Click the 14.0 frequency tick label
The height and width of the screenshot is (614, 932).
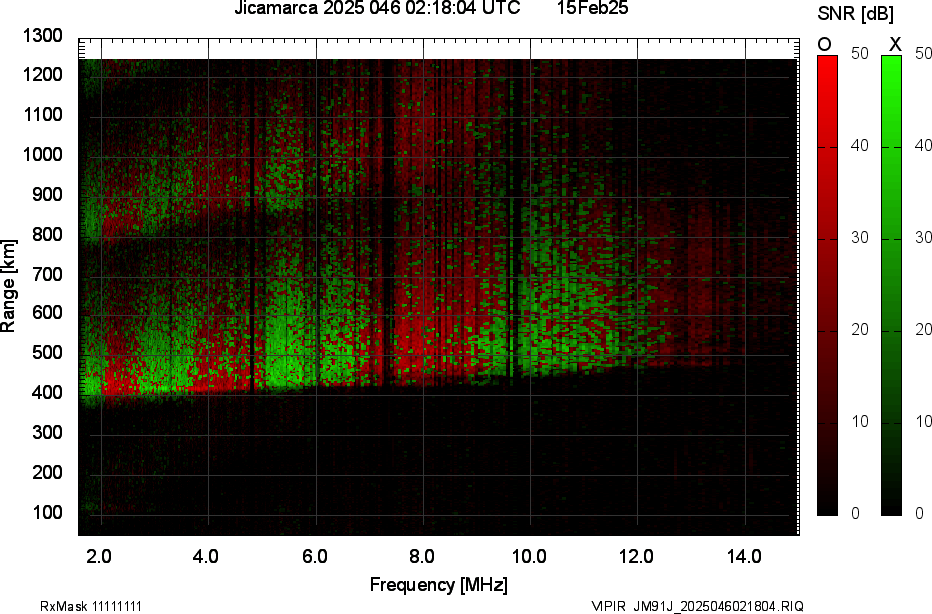pos(744,556)
